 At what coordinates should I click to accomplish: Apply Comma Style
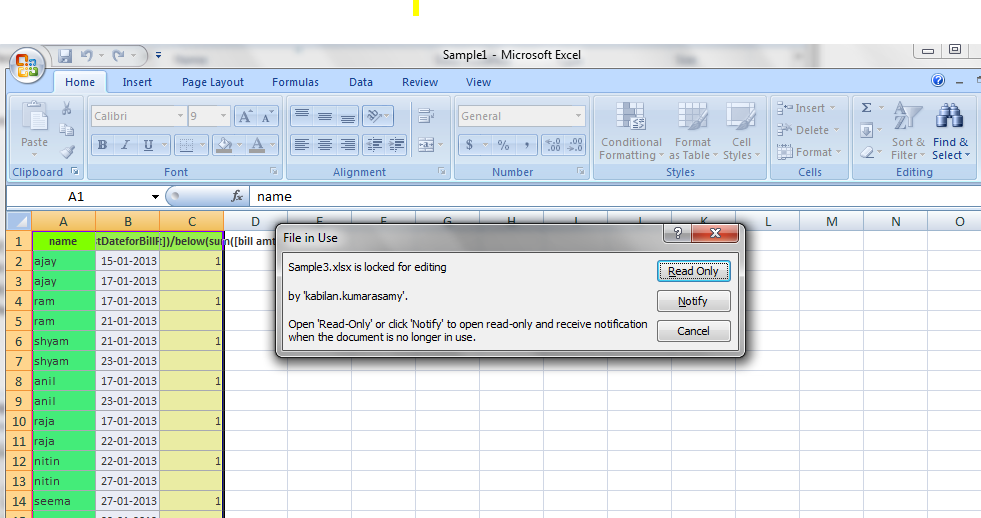[527, 145]
